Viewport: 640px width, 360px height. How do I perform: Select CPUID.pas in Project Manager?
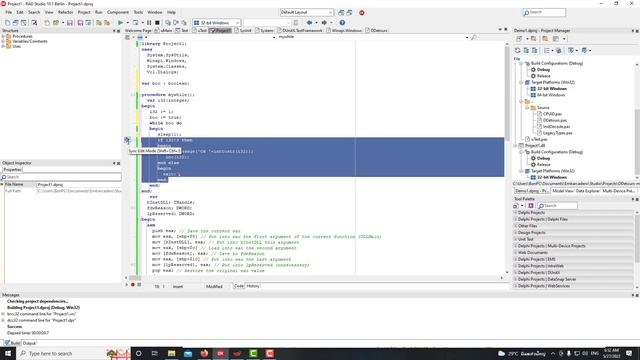pyautogui.click(x=552, y=114)
